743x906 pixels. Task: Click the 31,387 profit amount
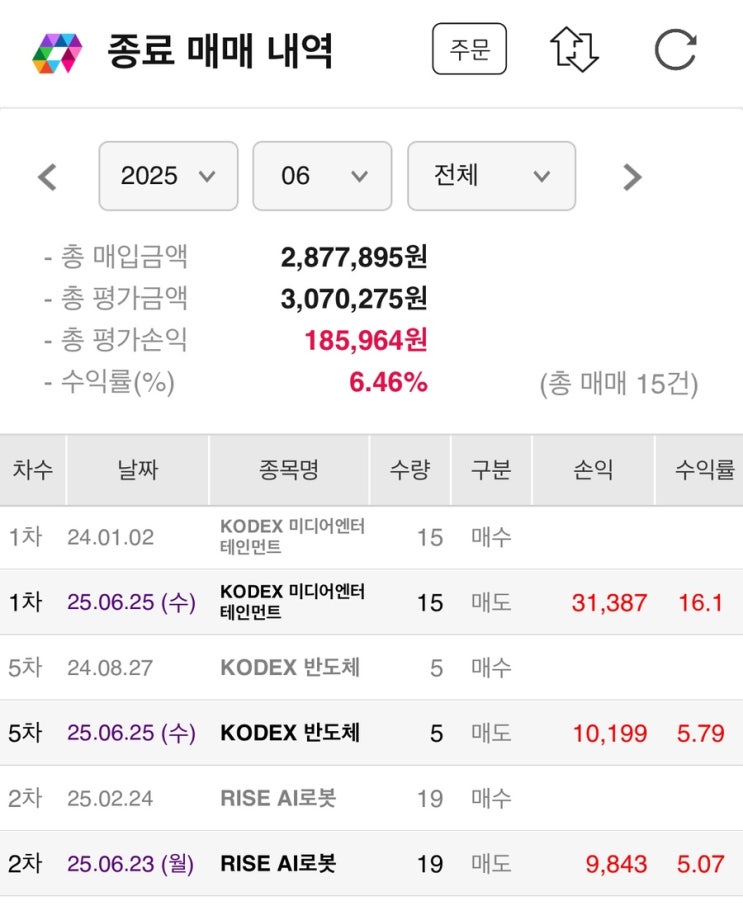[609, 603]
